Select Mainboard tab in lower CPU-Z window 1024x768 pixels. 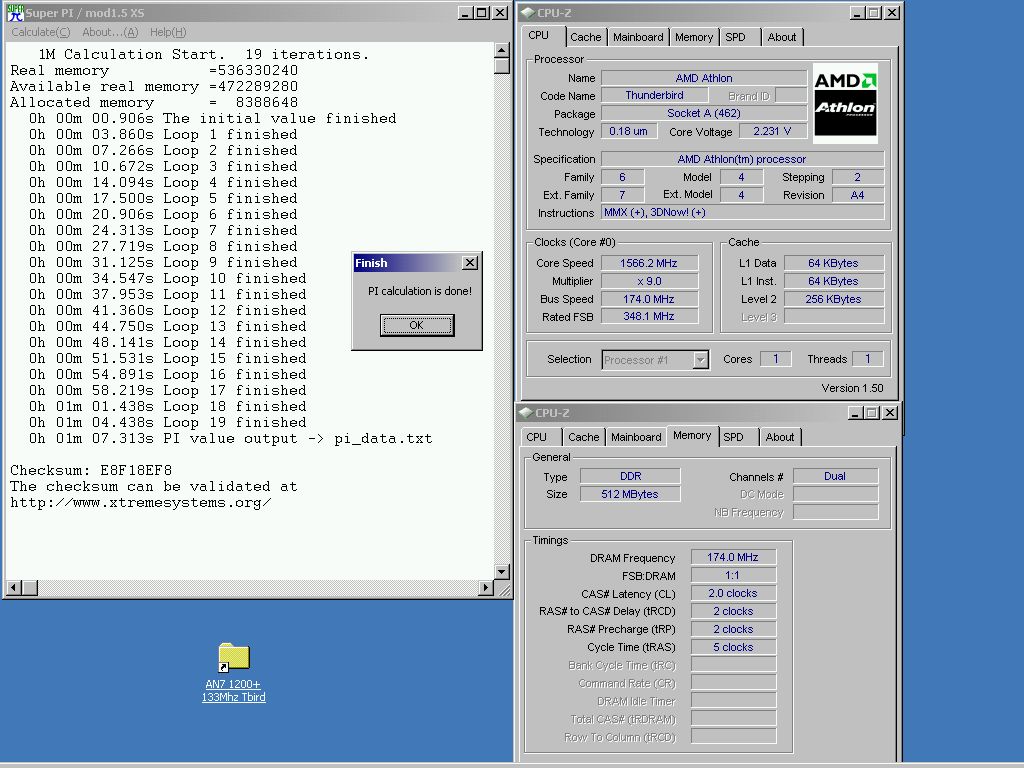pos(636,437)
